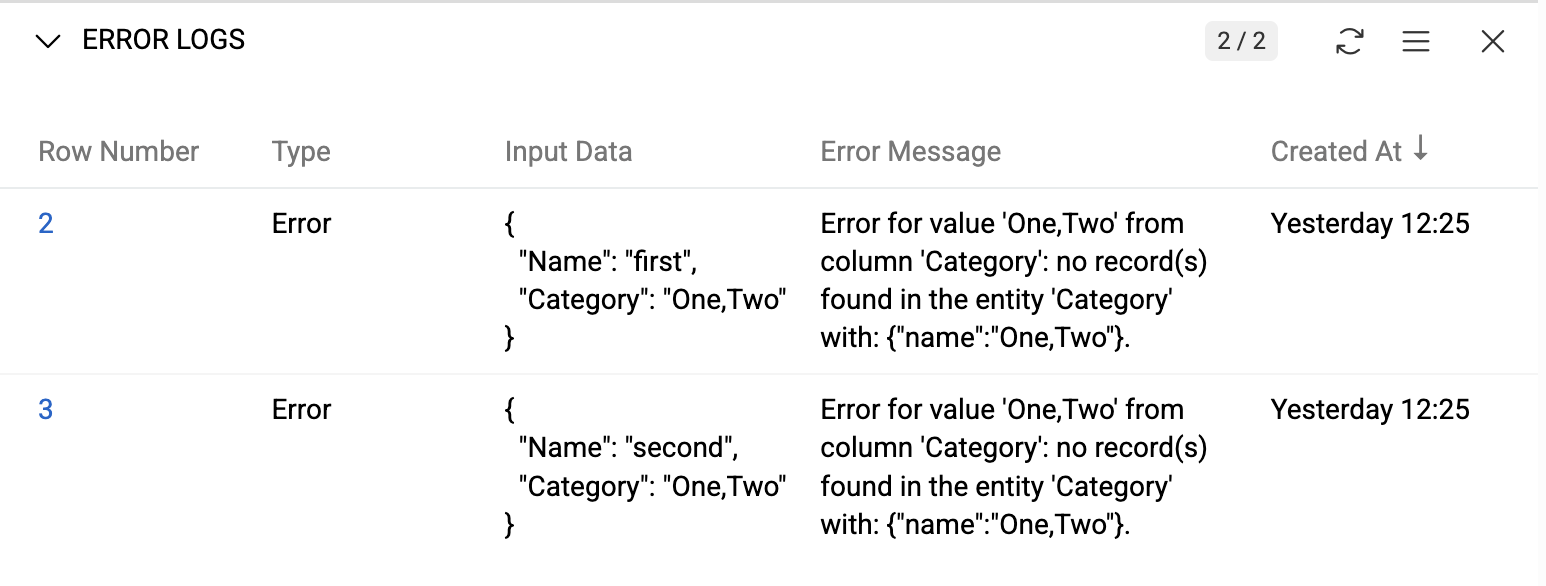Viewport: 1546px width, 586px height.
Task: Open the hamburger menu icon in the header
Action: coord(1416,41)
